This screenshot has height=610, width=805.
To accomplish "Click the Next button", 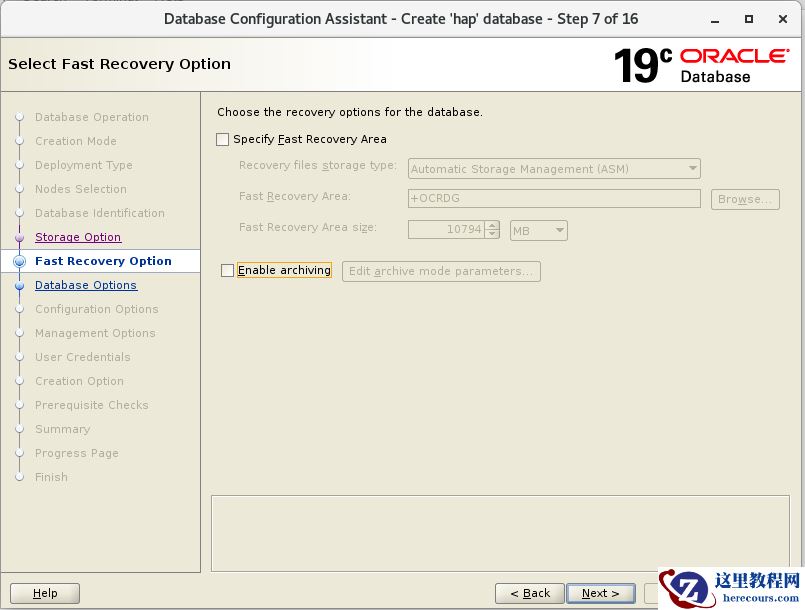I will (x=600, y=594).
